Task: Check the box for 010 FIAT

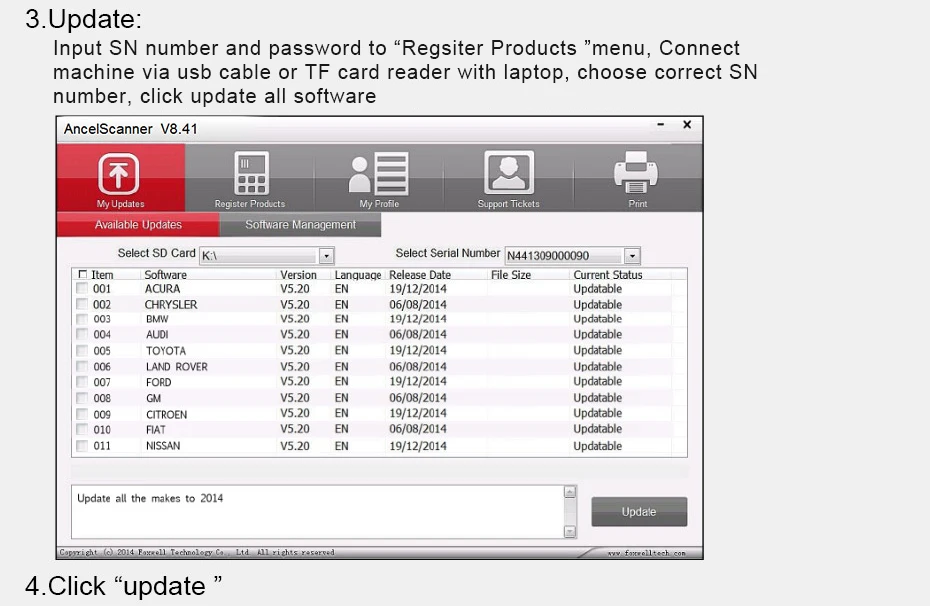Action: pyautogui.click(x=82, y=429)
